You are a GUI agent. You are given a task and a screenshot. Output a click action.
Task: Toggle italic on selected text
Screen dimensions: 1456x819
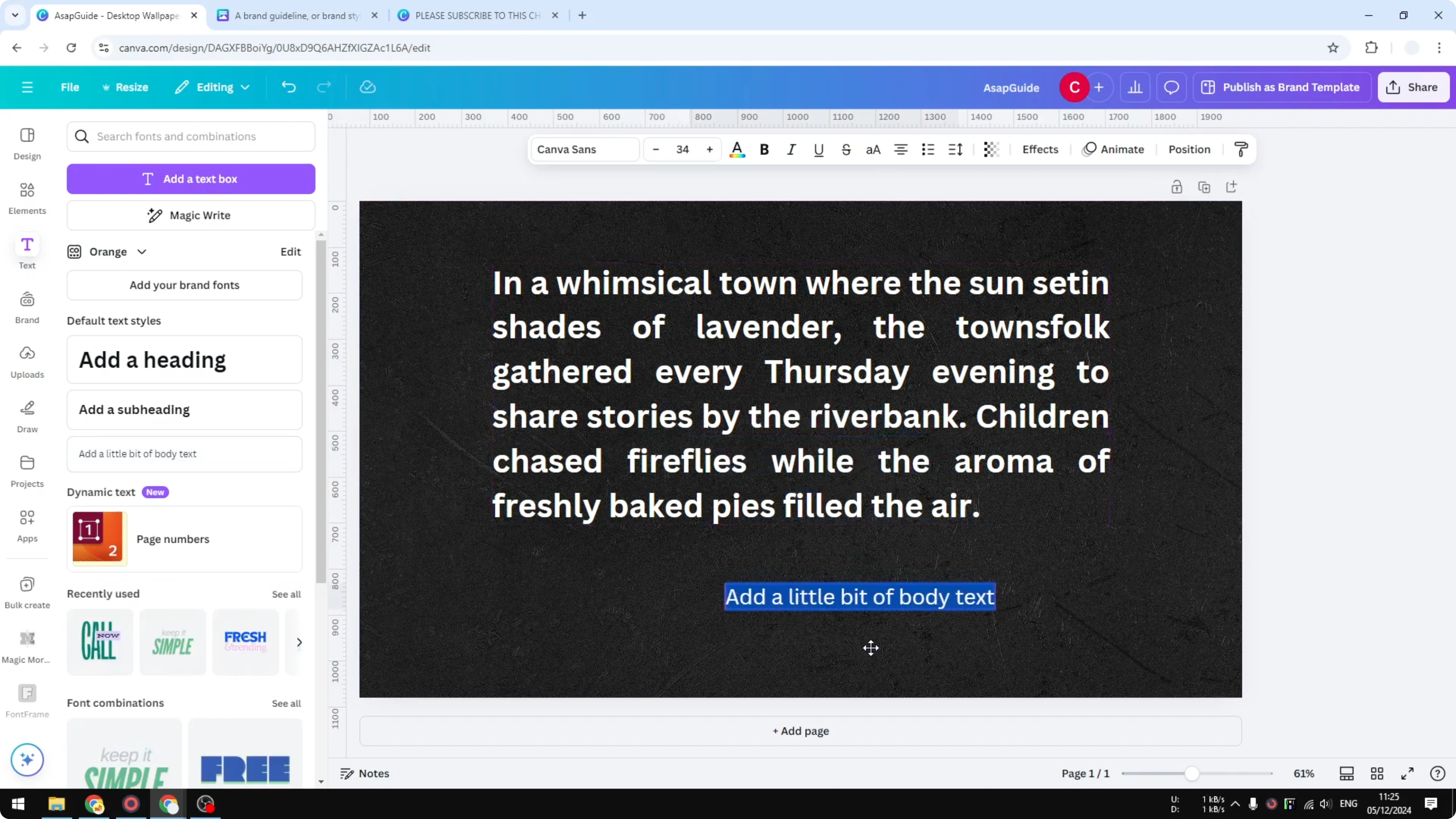[791, 149]
